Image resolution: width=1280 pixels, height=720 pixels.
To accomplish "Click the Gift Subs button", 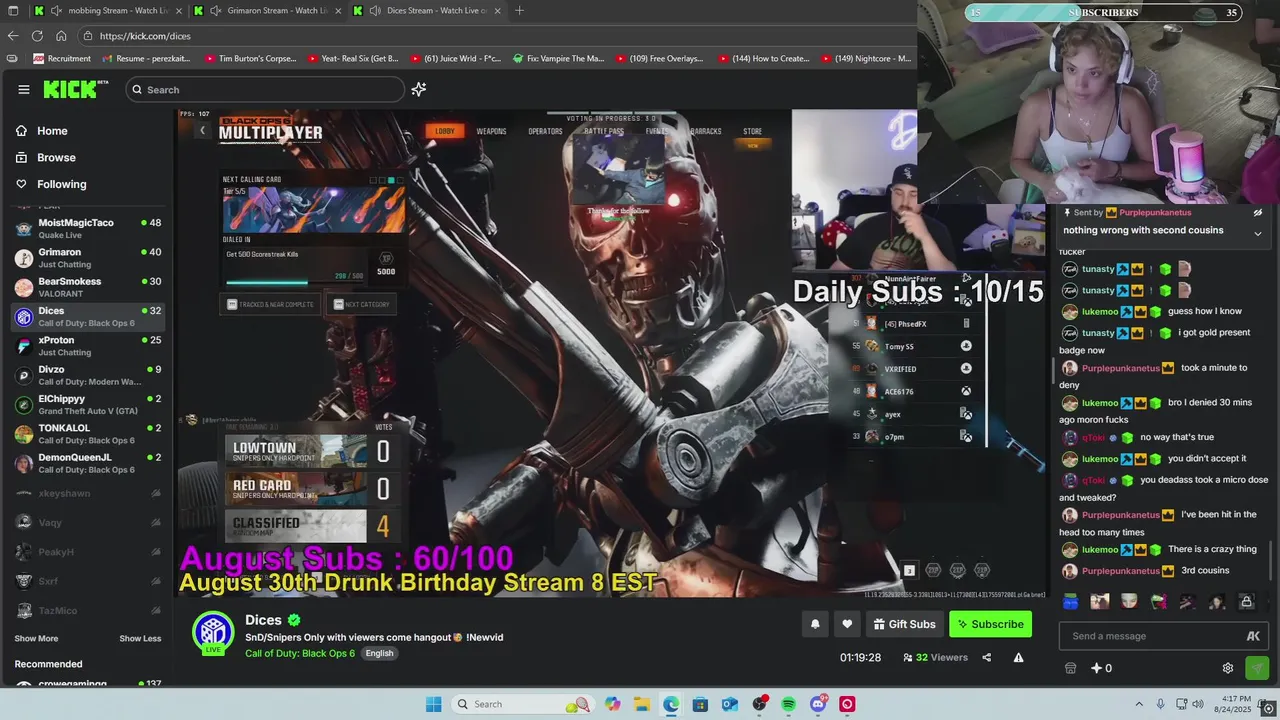I will click(x=904, y=624).
